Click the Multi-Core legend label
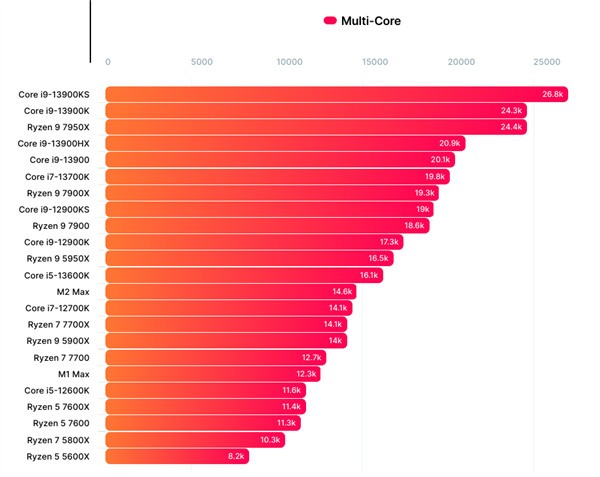The height and width of the screenshot is (477, 600). 371,21
